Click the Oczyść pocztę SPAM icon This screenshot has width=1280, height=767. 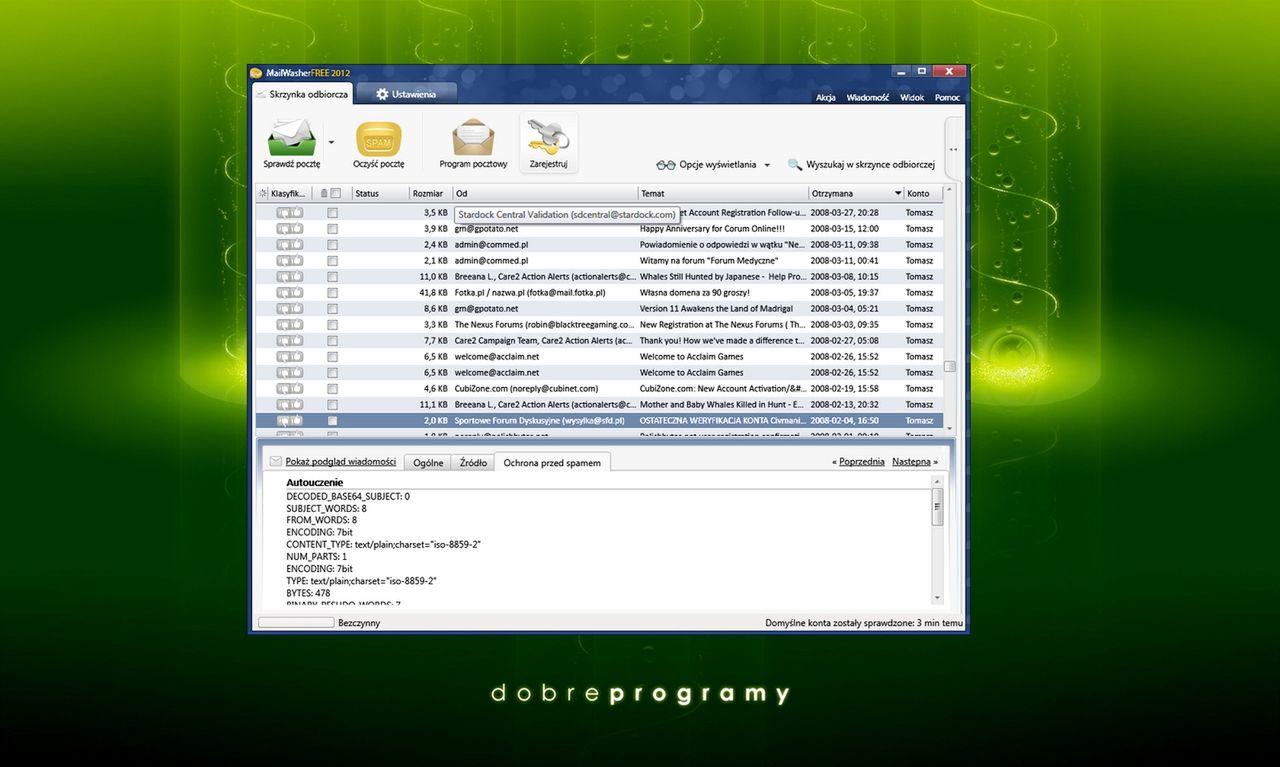[x=379, y=139]
